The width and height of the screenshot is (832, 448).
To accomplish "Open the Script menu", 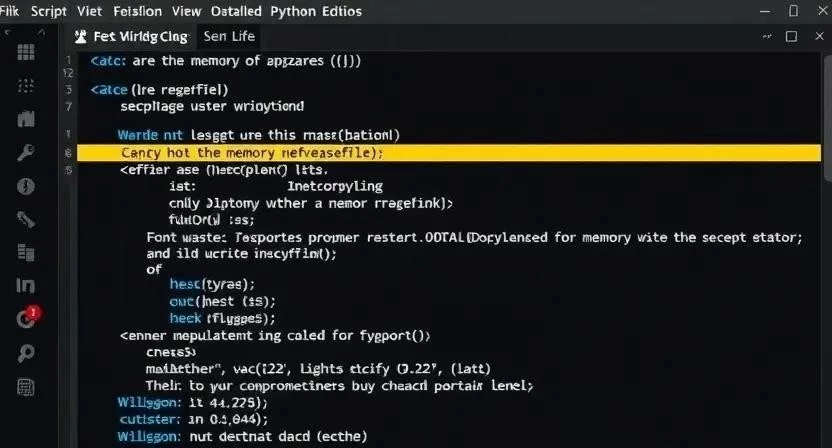I will click(50, 11).
